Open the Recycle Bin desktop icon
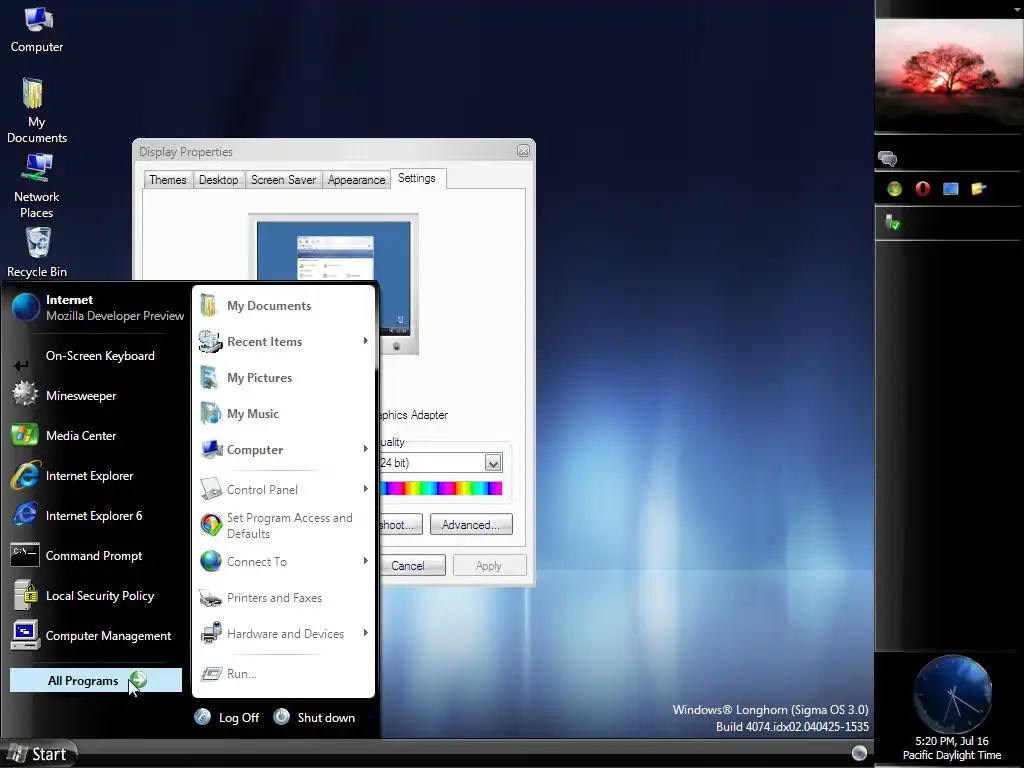The height and width of the screenshot is (768, 1024). (37, 252)
